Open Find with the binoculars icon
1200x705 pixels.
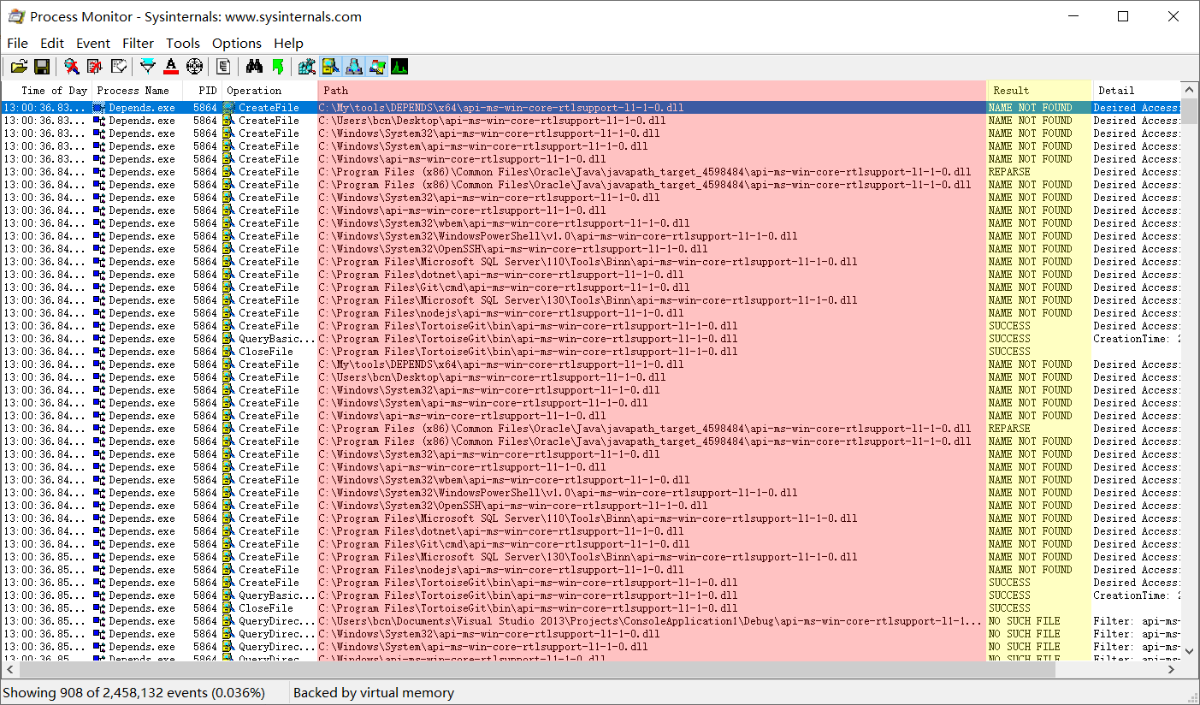(x=254, y=67)
